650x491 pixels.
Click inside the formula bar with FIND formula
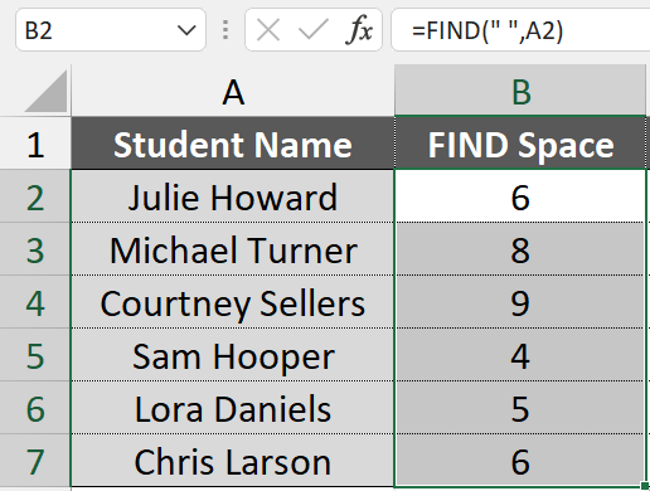click(518, 31)
